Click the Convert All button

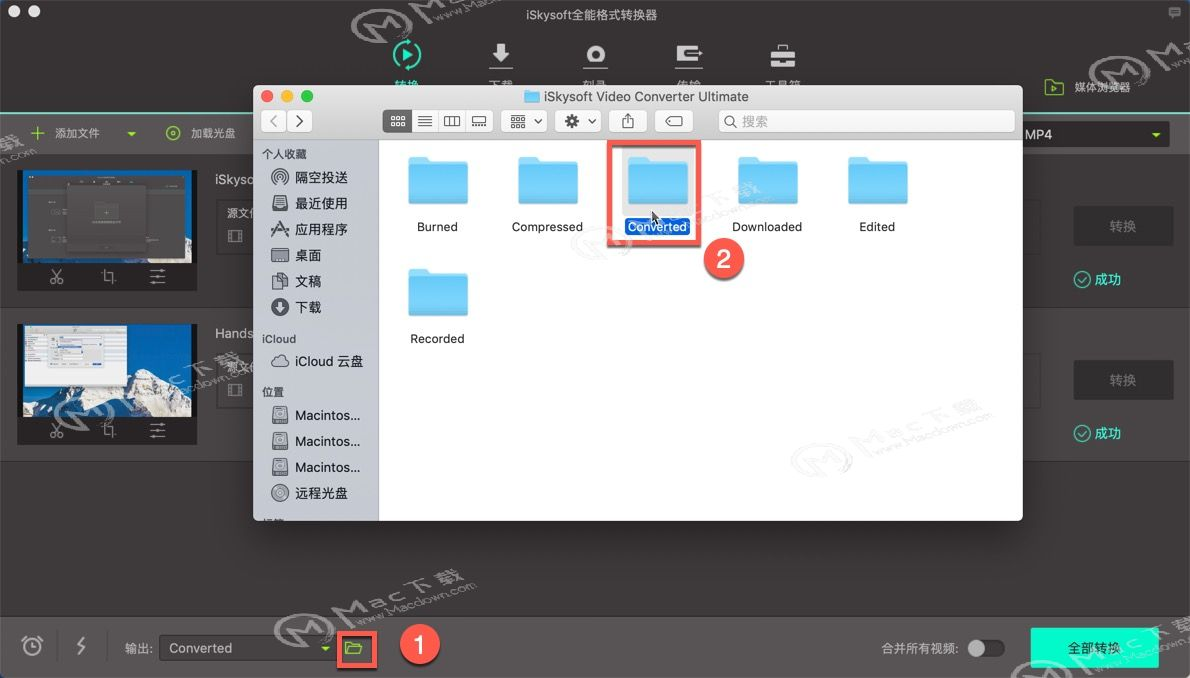coord(1094,648)
